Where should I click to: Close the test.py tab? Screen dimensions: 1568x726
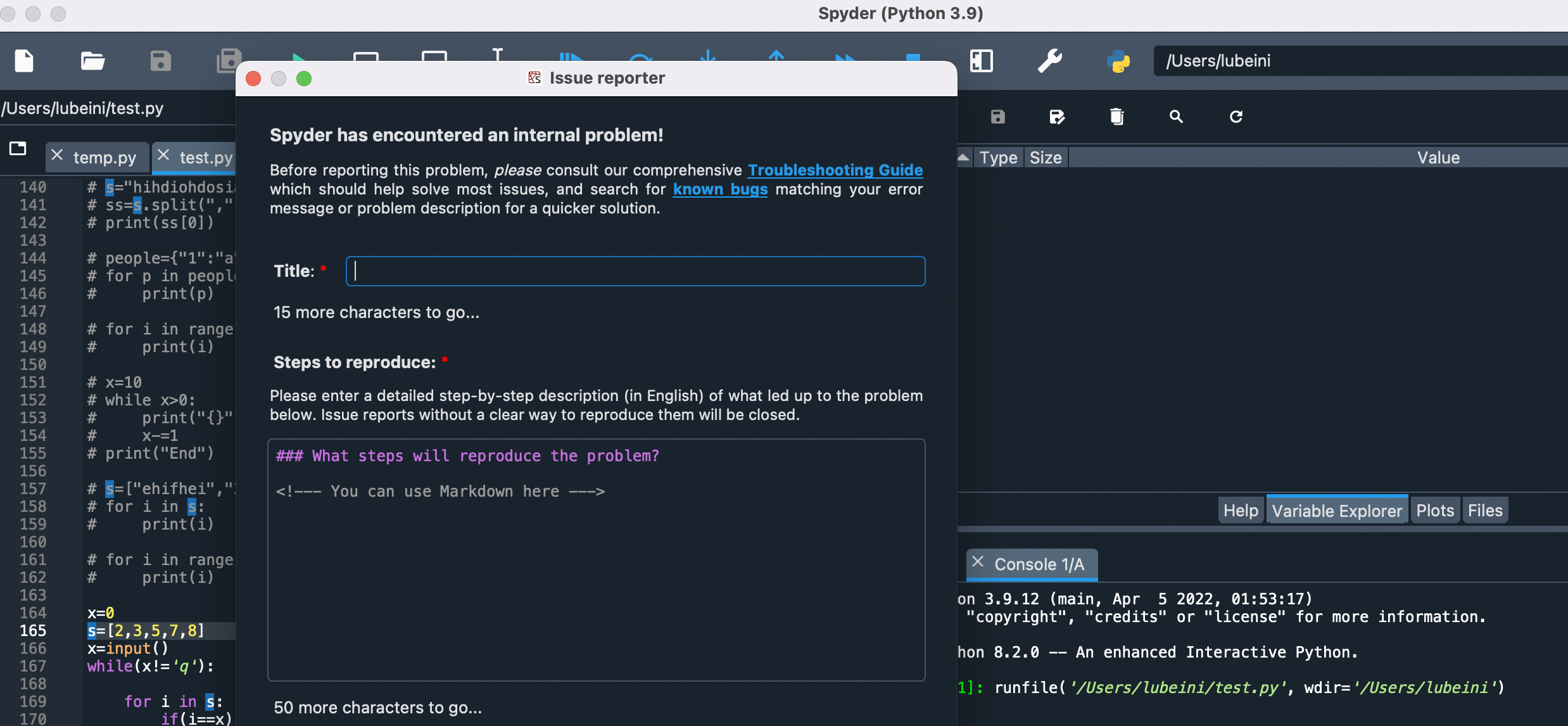(163, 155)
